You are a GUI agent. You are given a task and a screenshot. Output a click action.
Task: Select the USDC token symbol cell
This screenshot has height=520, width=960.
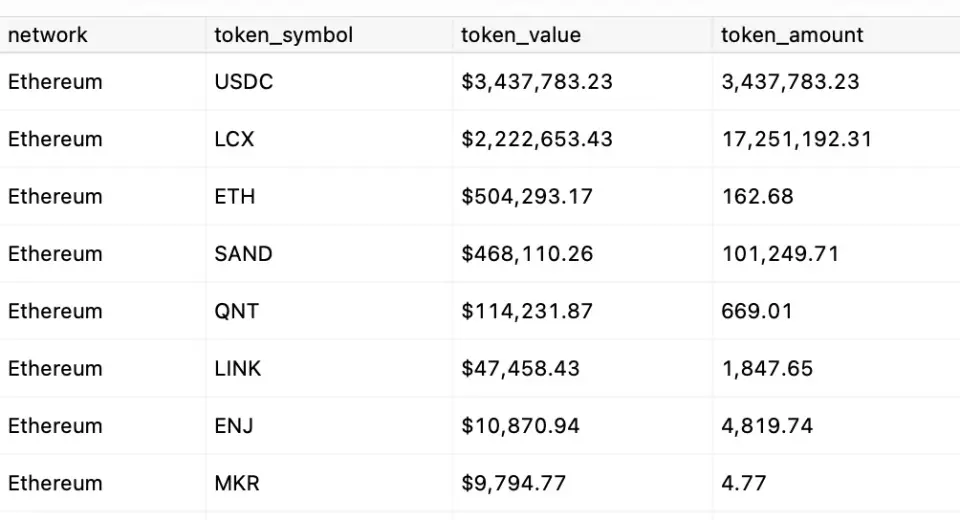tap(243, 82)
